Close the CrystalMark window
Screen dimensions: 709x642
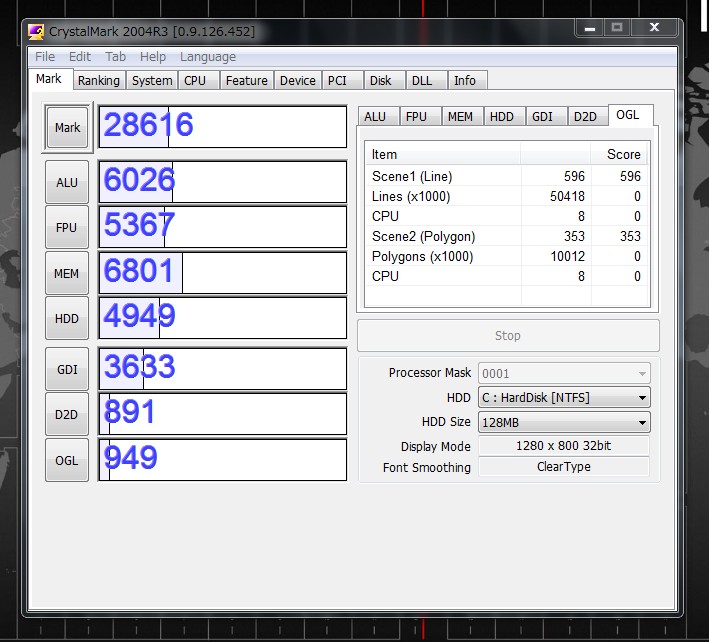point(654,28)
